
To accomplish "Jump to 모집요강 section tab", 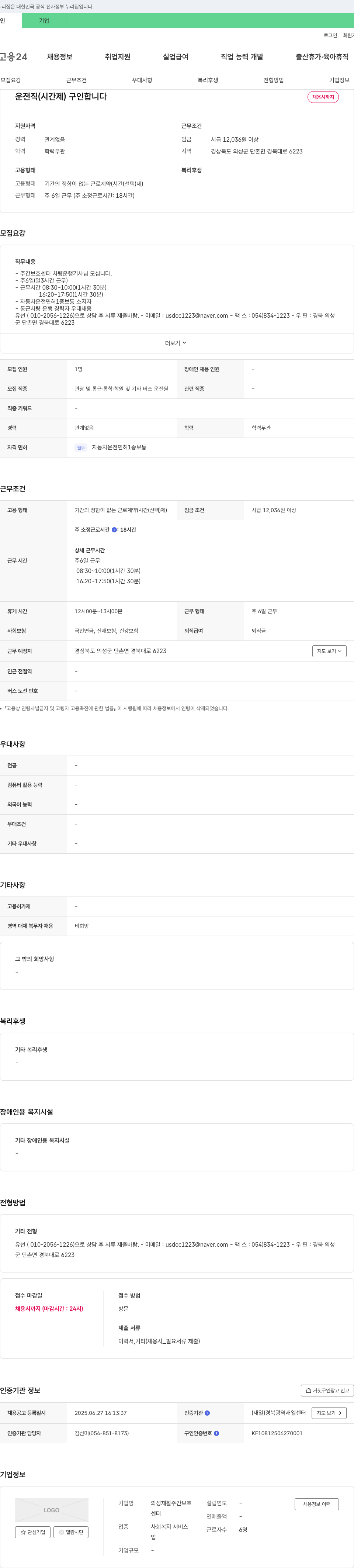I will point(11,80).
